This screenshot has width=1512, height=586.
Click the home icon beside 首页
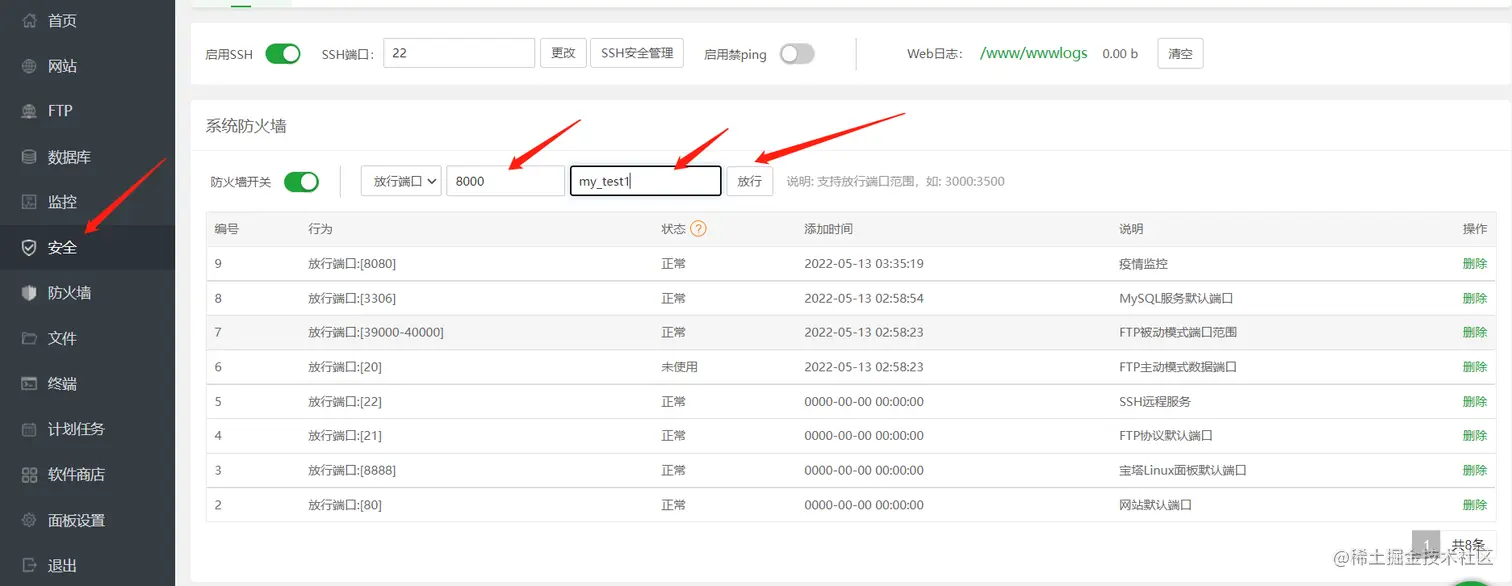pyautogui.click(x=29, y=20)
